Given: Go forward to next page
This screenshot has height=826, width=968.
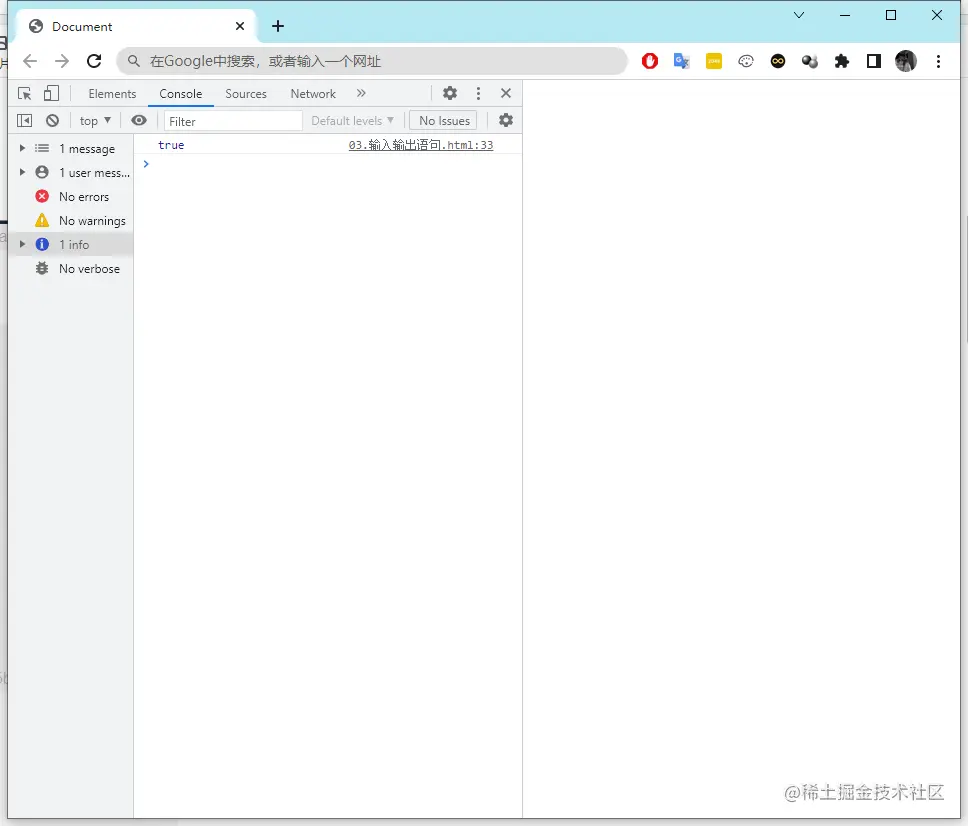Looking at the screenshot, I should pos(62,61).
